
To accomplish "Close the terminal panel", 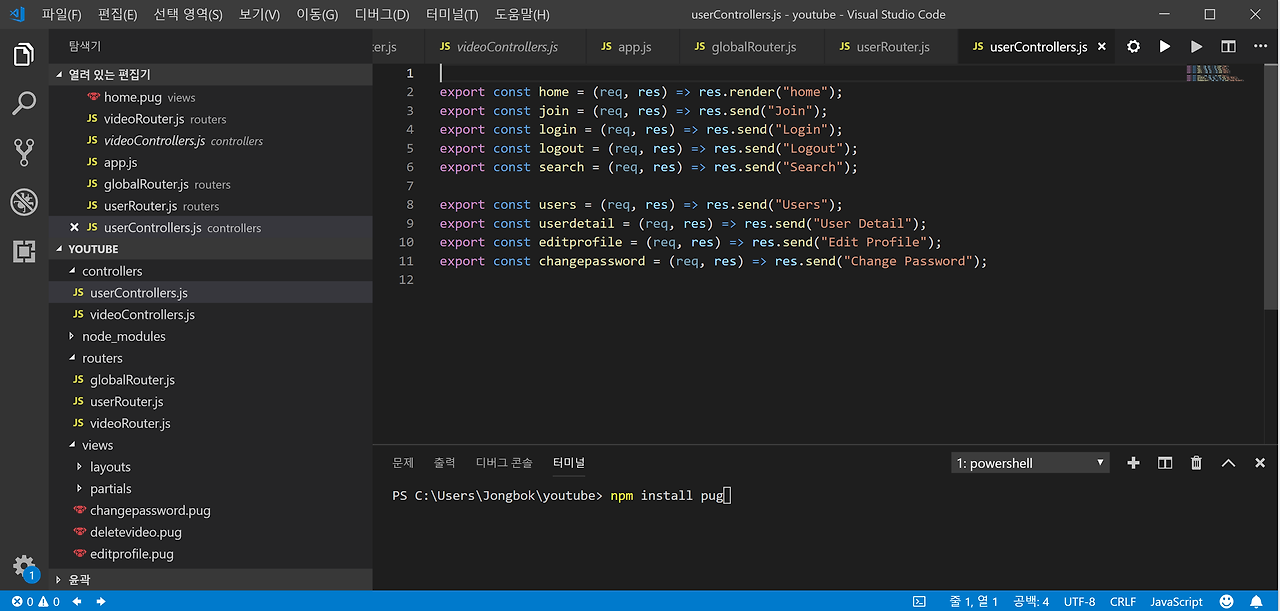I will coord(1260,463).
